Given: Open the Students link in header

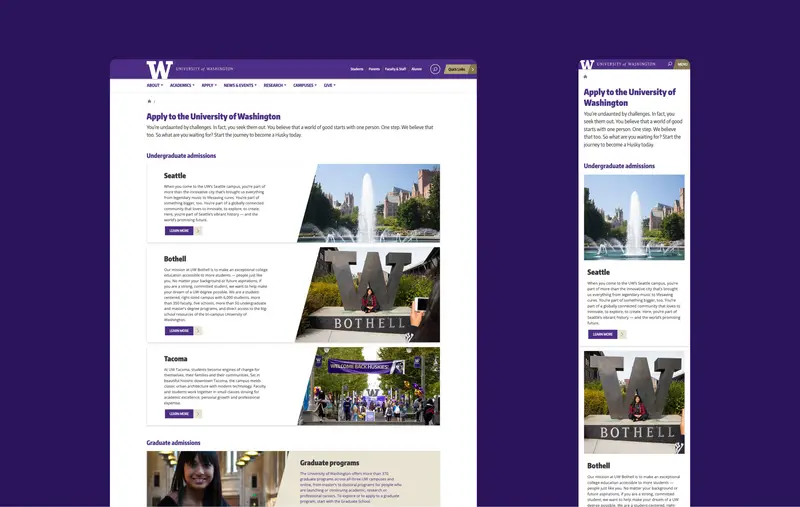Looking at the screenshot, I should [357, 69].
